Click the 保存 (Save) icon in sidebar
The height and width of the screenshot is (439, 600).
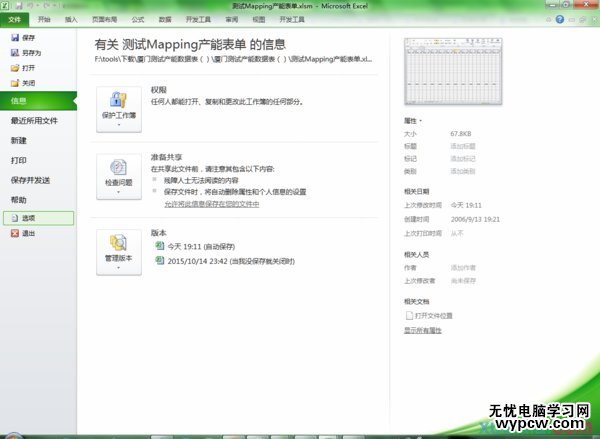point(15,38)
